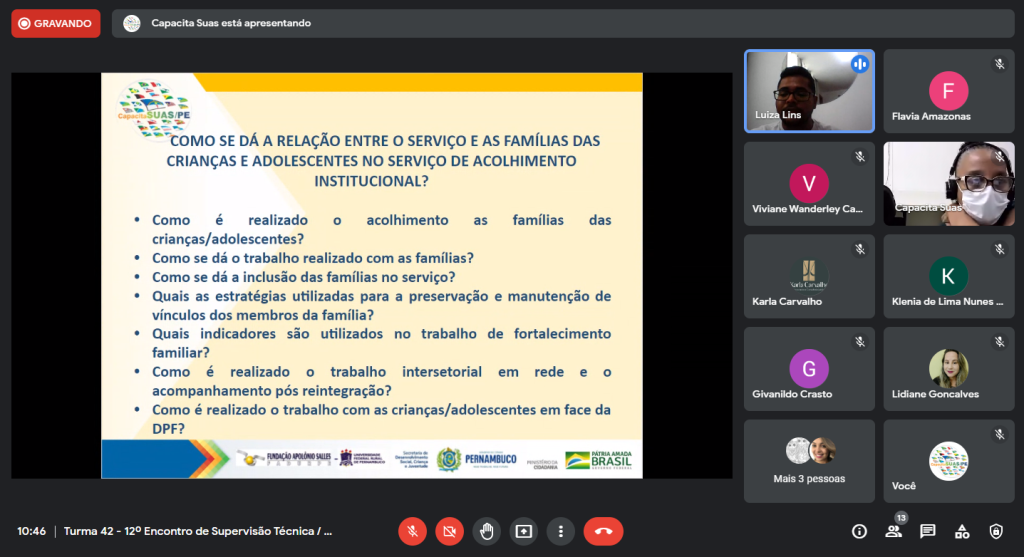Turn on the camera

click(449, 531)
